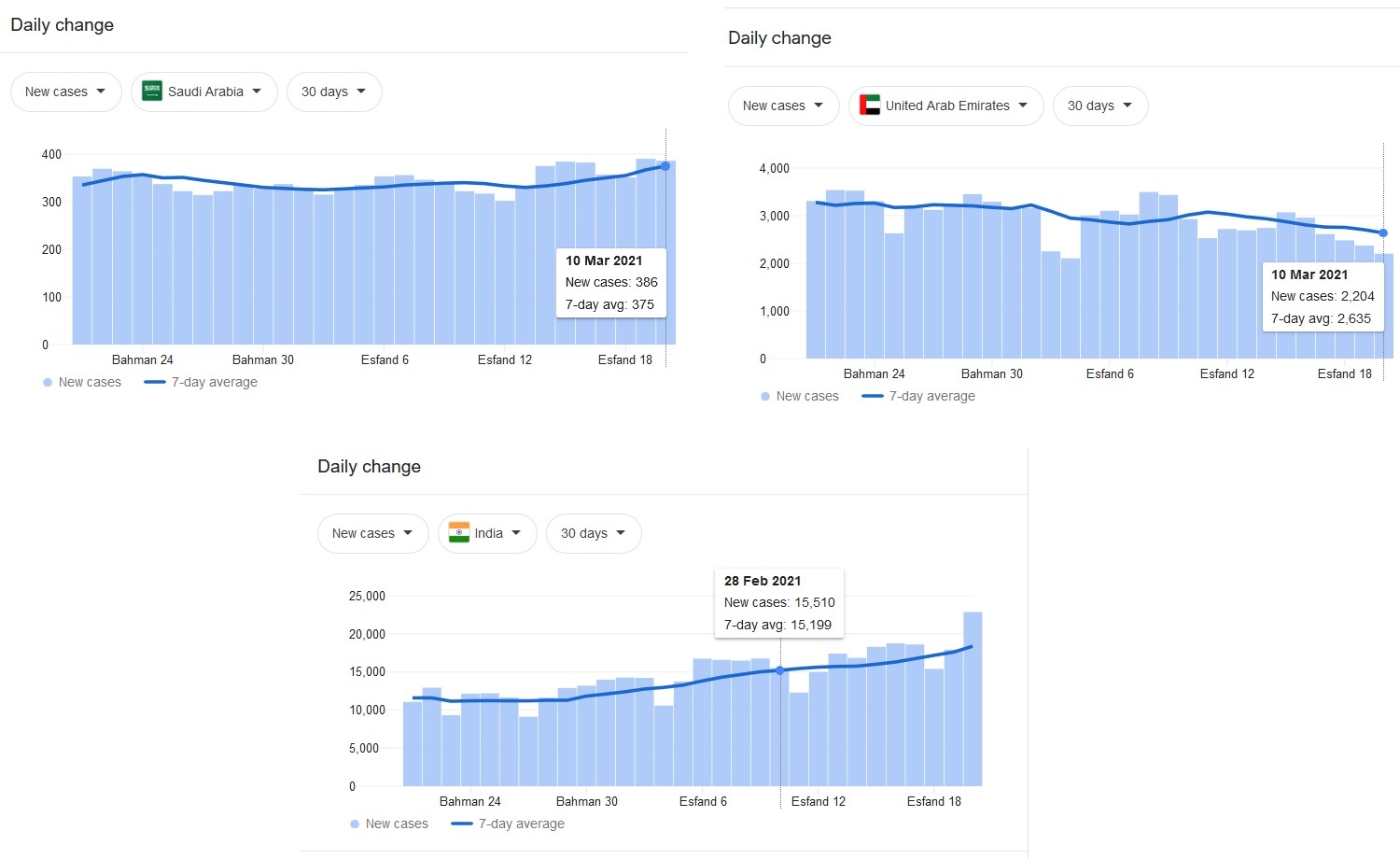The height and width of the screenshot is (859, 1400).
Task: Click the United Arab Emirates flag icon
Action: (x=870, y=106)
